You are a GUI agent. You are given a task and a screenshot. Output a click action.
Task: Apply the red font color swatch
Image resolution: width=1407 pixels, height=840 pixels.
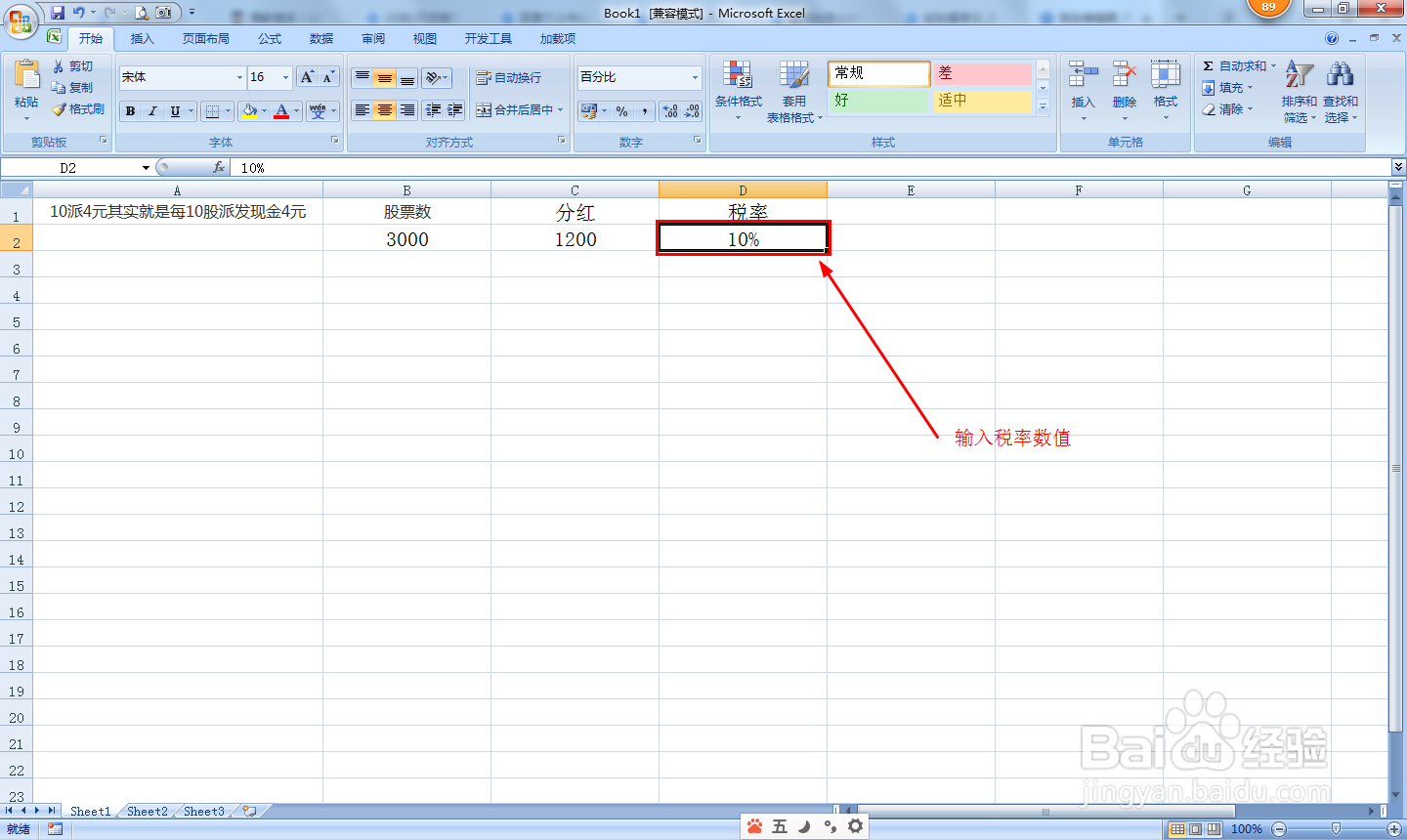pyautogui.click(x=281, y=111)
